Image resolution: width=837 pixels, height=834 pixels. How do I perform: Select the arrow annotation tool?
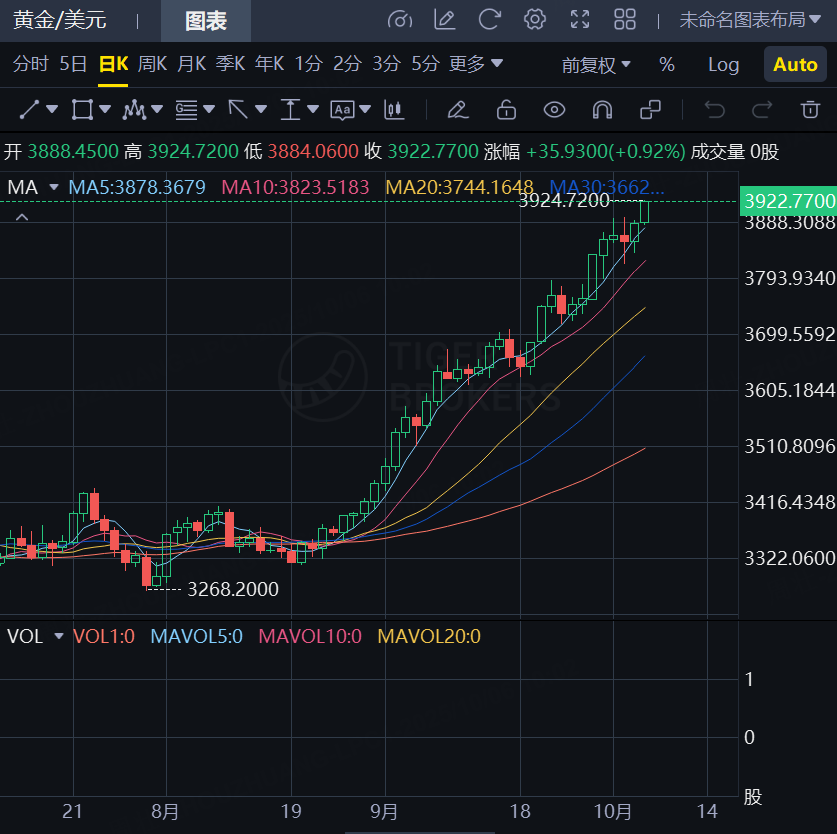[238, 109]
